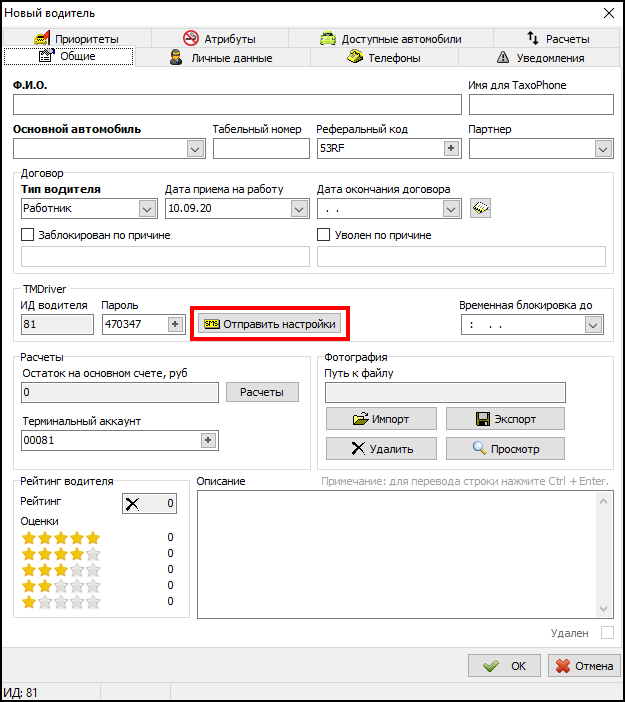
Task: Generate a new referral code with plus icon
Action: coord(451,148)
